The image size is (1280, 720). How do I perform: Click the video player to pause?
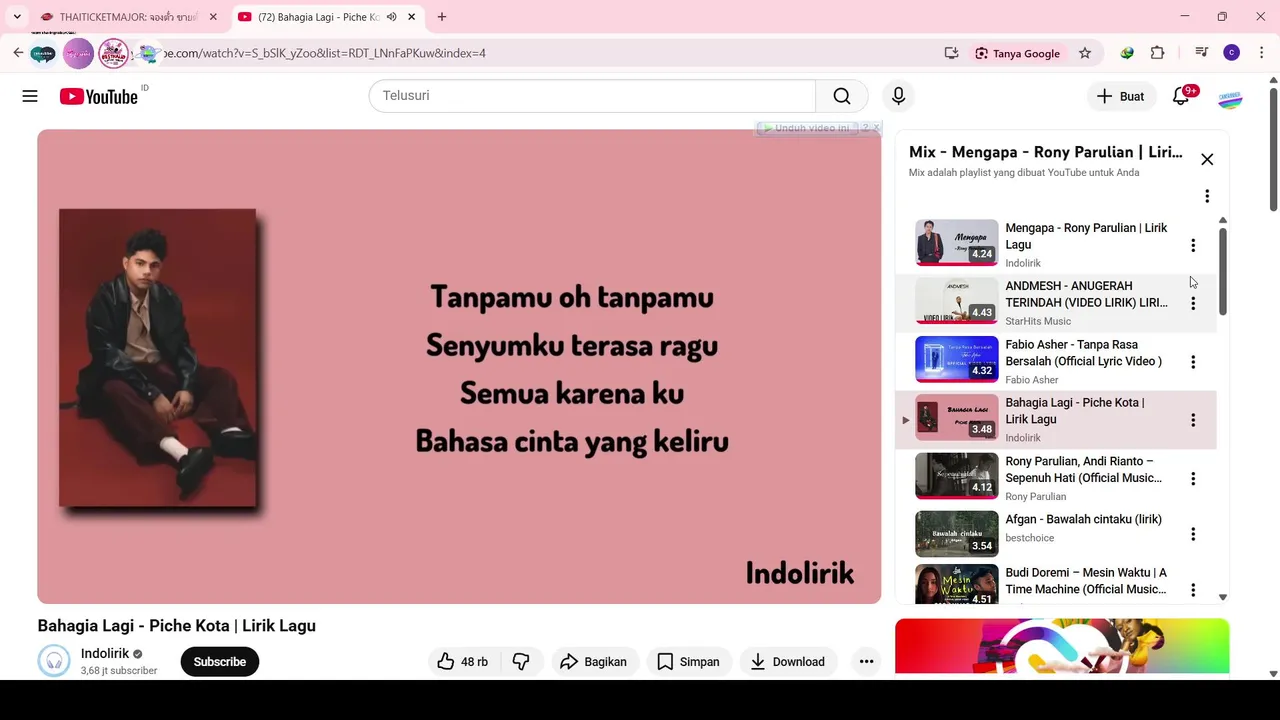(459, 366)
